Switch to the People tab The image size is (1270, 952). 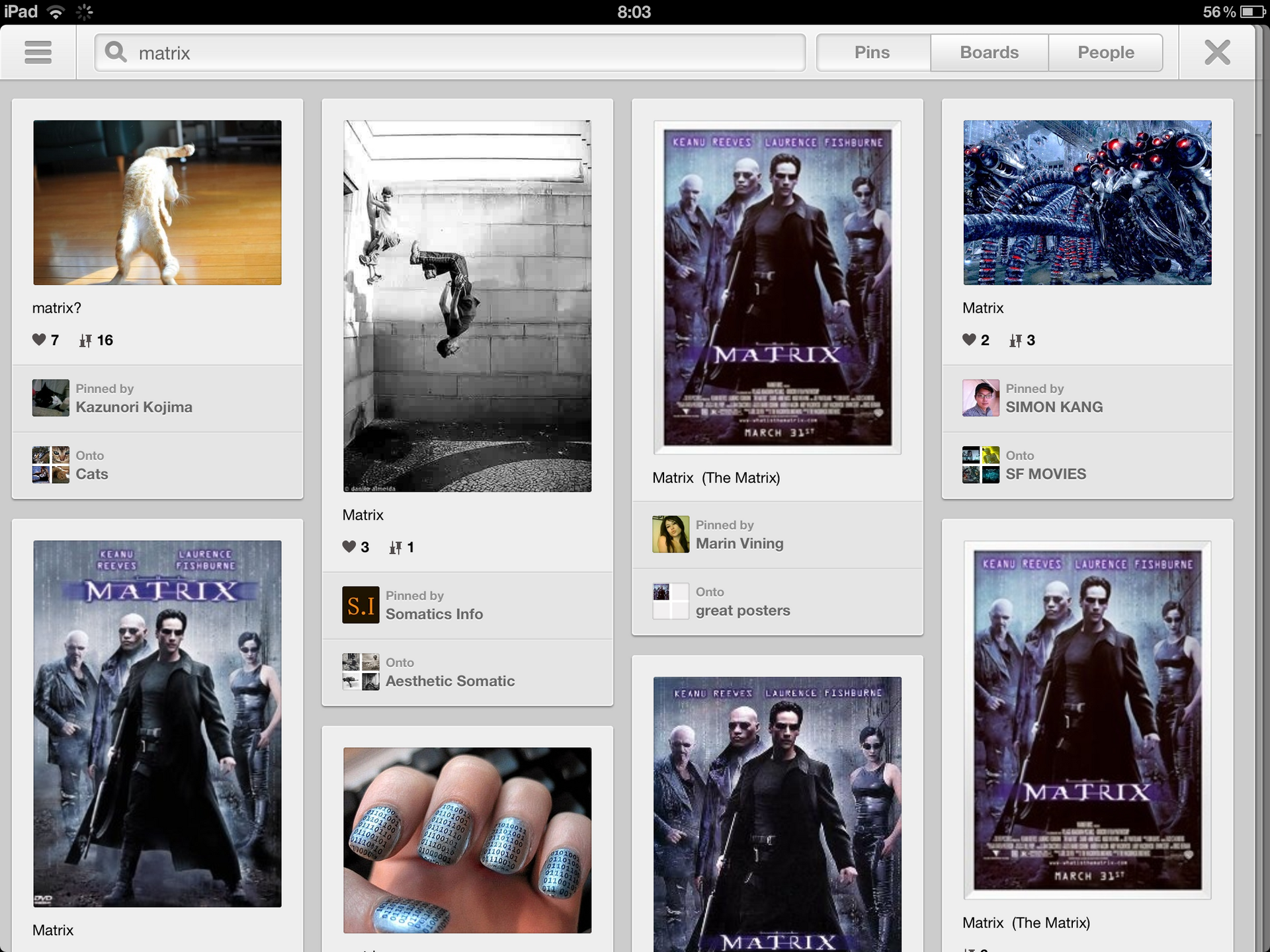(x=1105, y=52)
